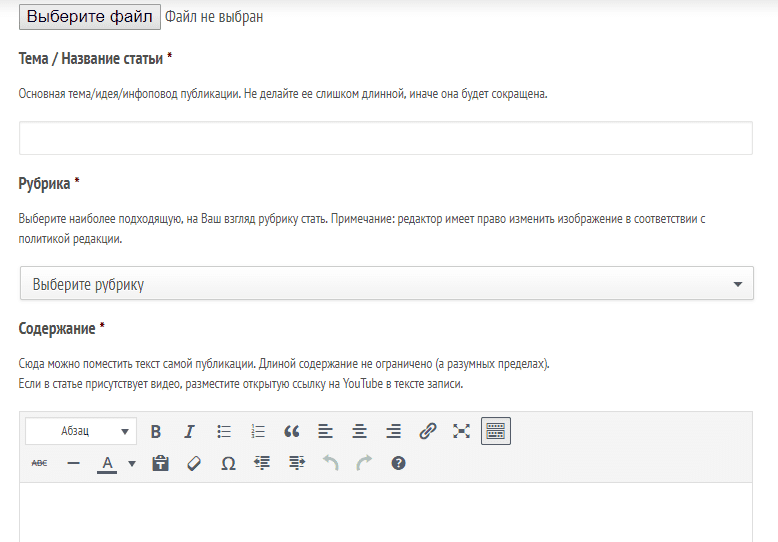The width and height of the screenshot is (778, 542).
Task: Click the Тема / Название статьи input field
Action: point(386,139)
